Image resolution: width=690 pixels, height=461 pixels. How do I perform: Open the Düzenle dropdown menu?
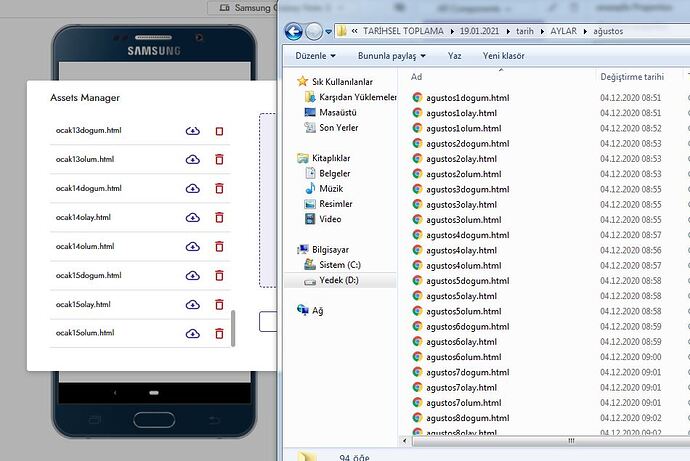(315, 56)
